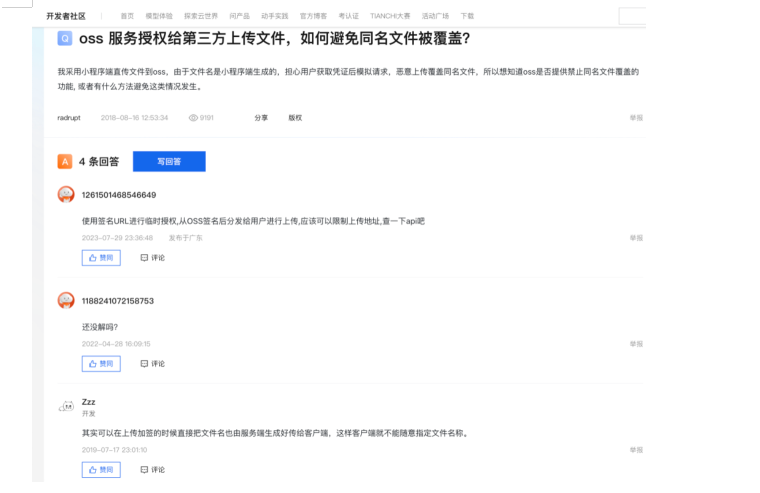Screen dimensions: 760x493
Task: Report the question via the 举报 link
Action: [636, 118]
